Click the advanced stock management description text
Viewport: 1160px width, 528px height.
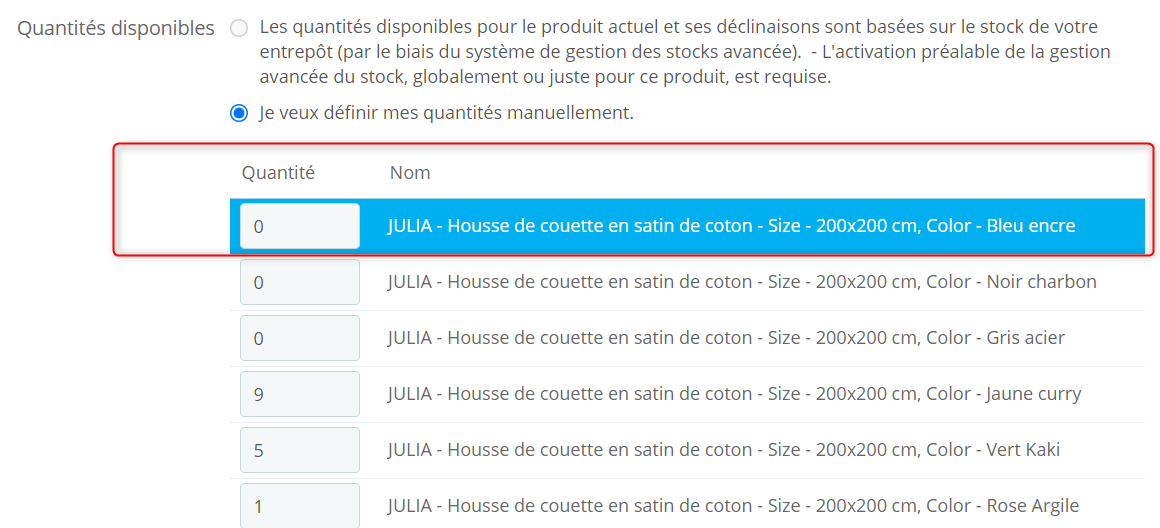pos(684,52)
